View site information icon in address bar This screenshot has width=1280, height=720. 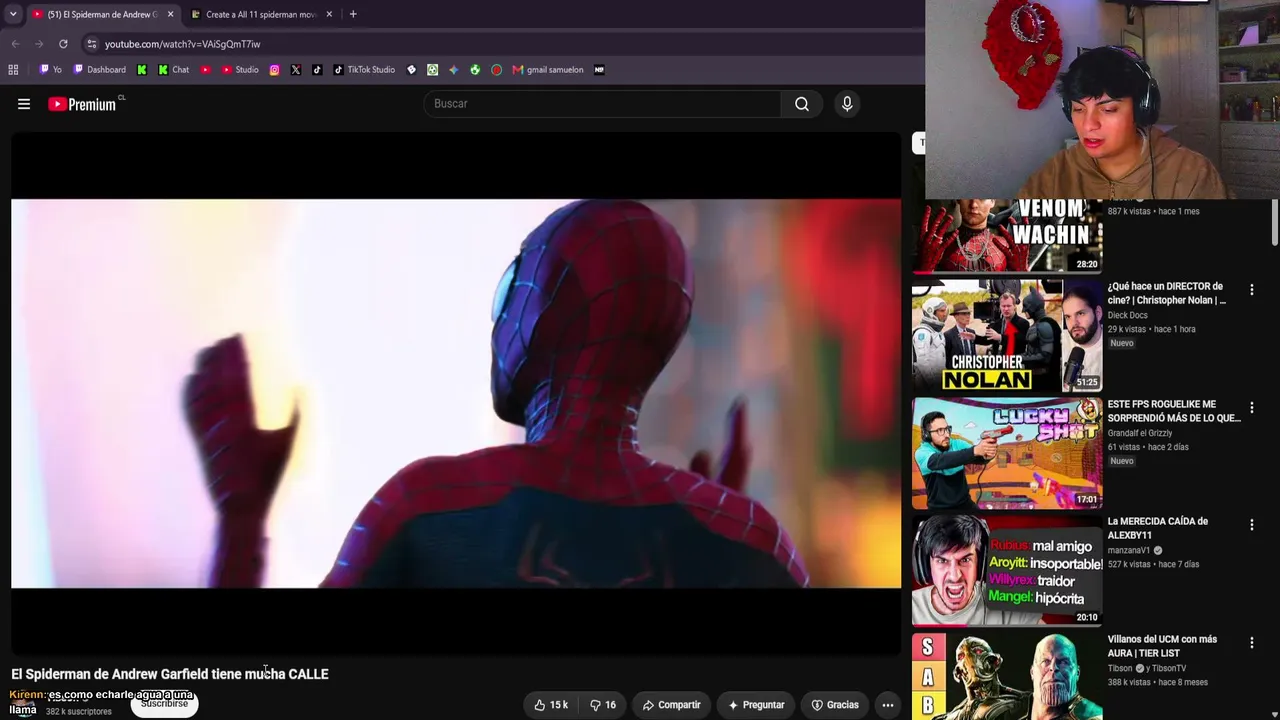tap(91, 44)
